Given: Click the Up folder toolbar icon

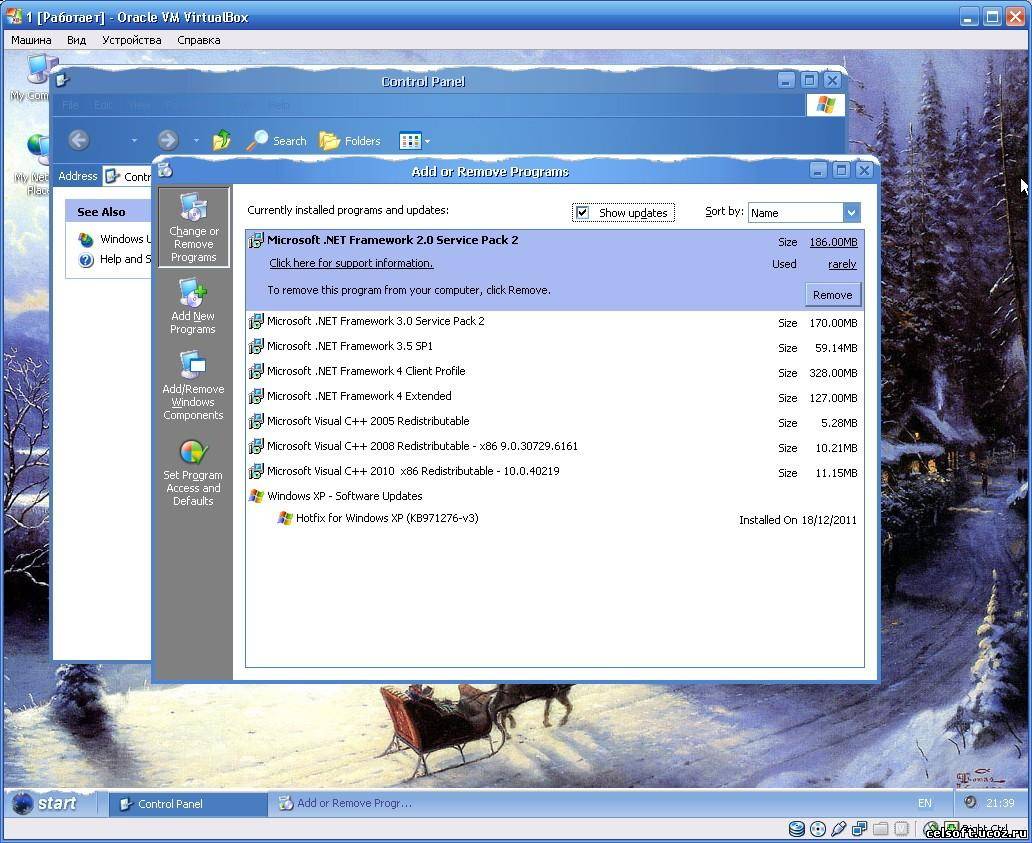Looking at the screenshot, I should pos(222,141).
